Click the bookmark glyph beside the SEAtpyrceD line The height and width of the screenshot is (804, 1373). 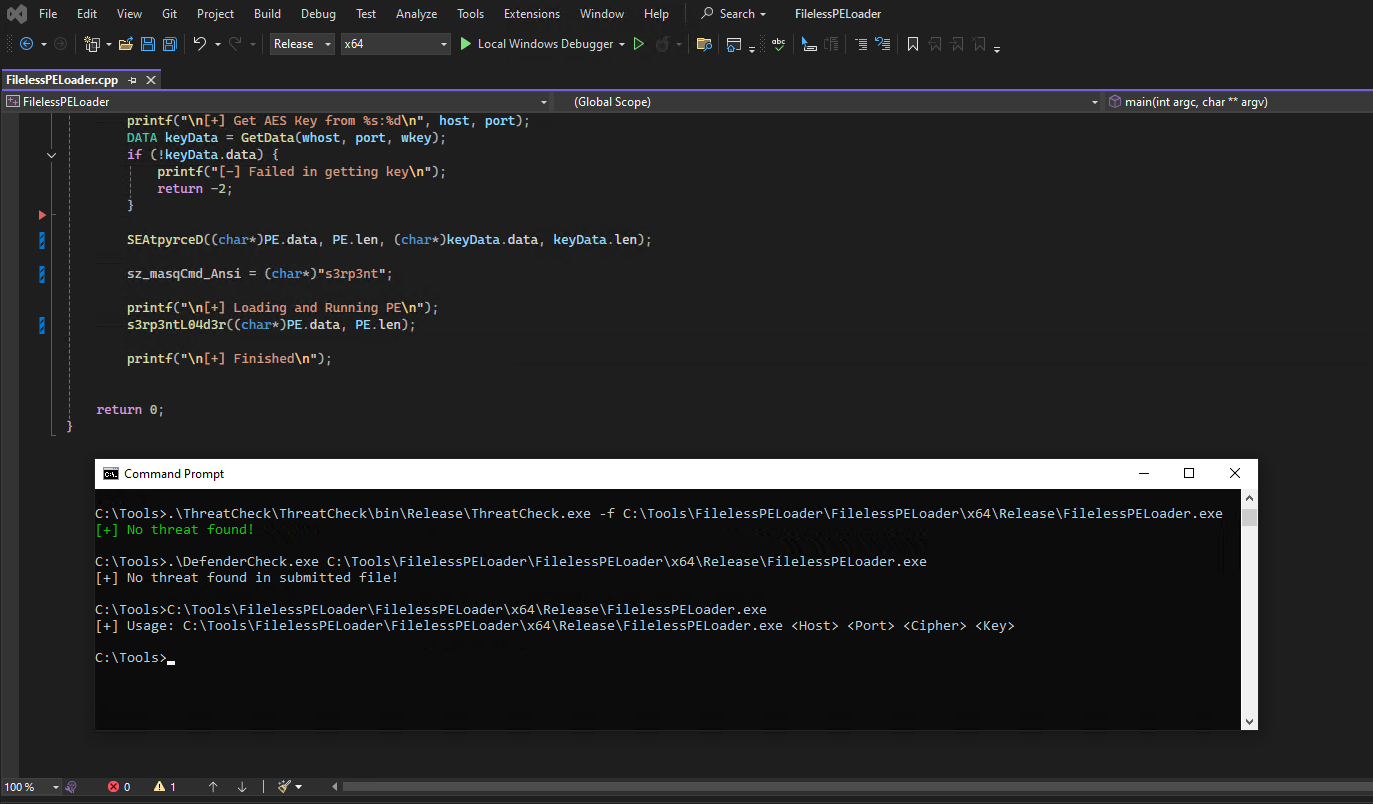42,240
